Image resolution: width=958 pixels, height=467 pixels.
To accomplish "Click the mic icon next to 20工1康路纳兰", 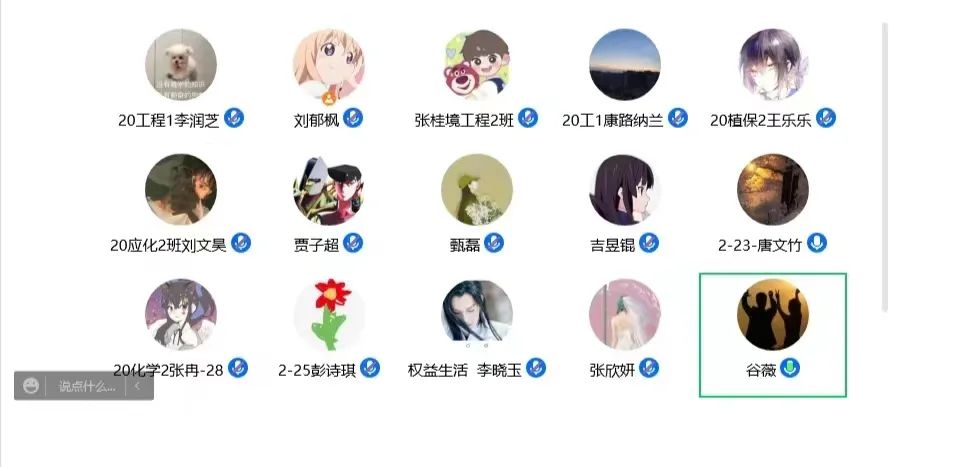I will (678, 117).
